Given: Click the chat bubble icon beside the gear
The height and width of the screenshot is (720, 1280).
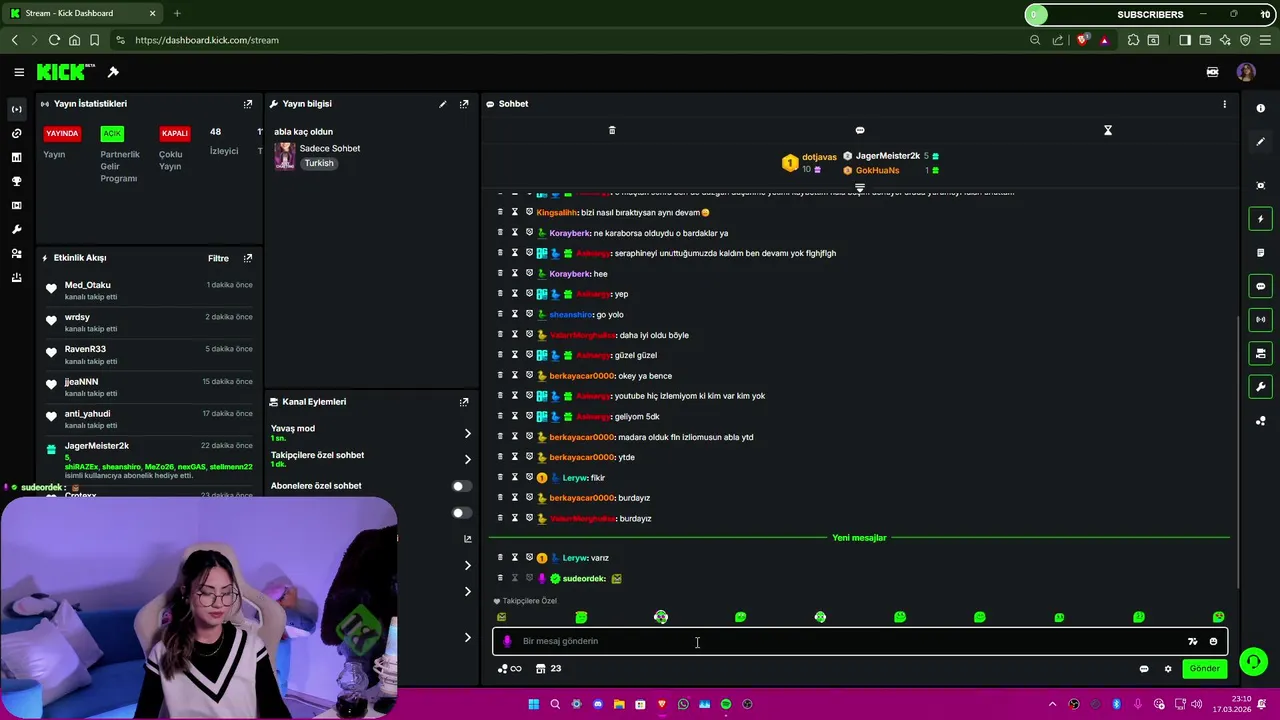Looking at the screenshot, I should point(1144,669).
